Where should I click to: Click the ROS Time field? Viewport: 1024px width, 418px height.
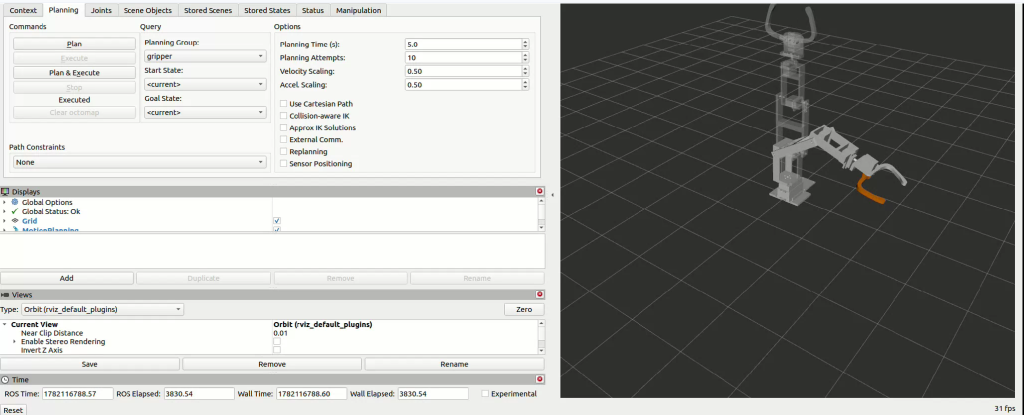78,394
